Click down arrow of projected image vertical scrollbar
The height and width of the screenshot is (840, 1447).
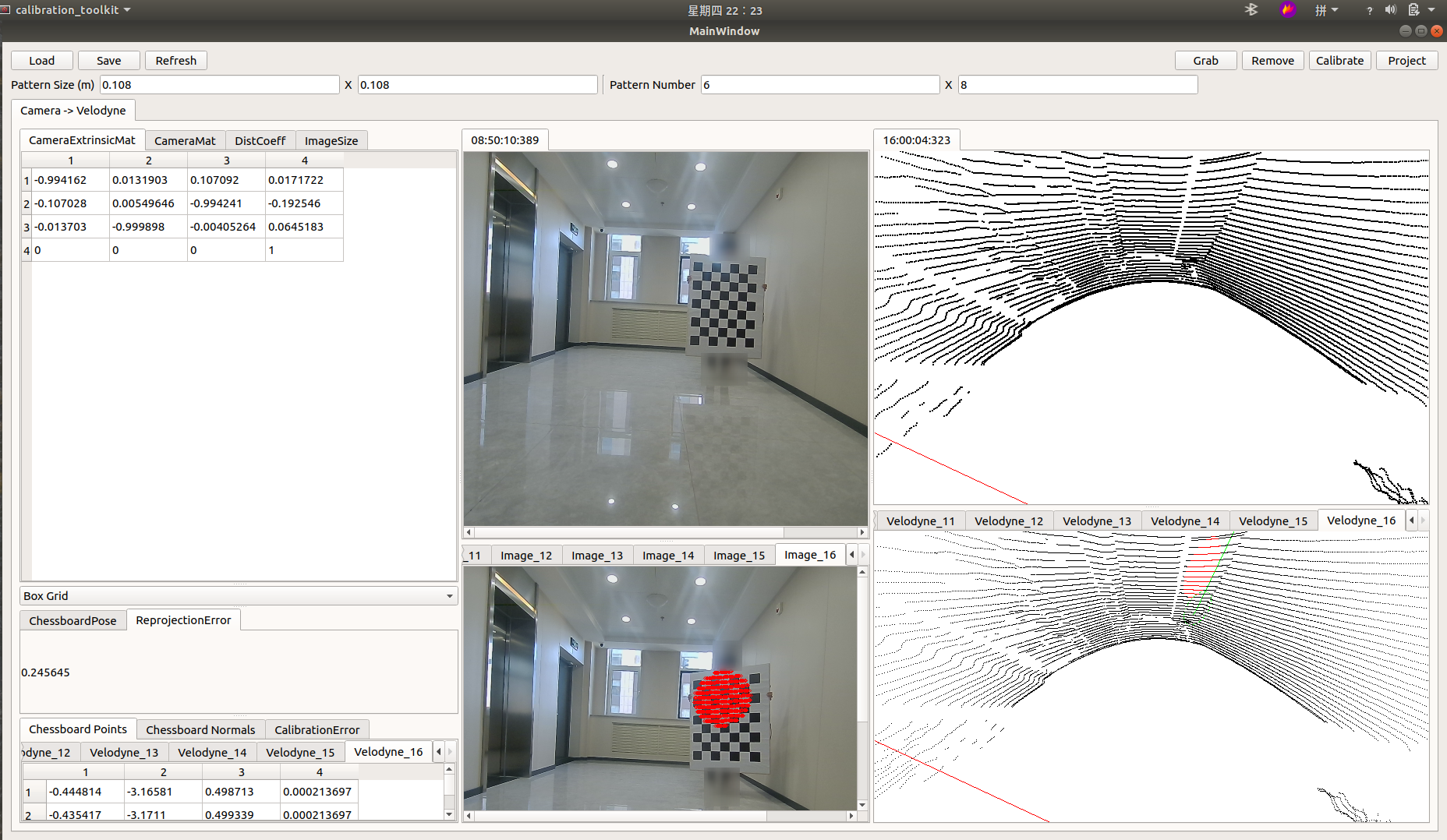coord(862,805)
